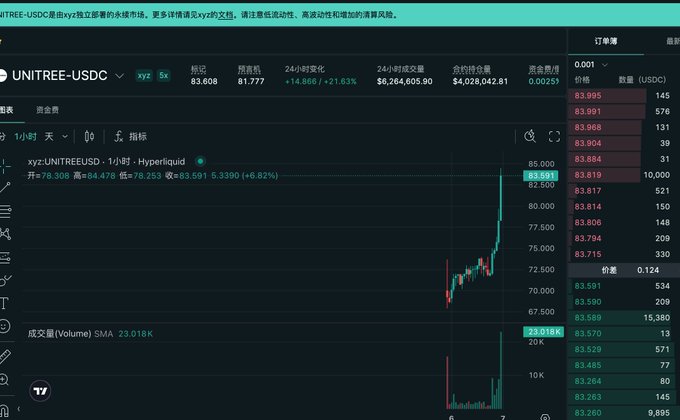
Task: Open candlestick chart style selector
Action: pyautogui.click(x=89, y=137)
